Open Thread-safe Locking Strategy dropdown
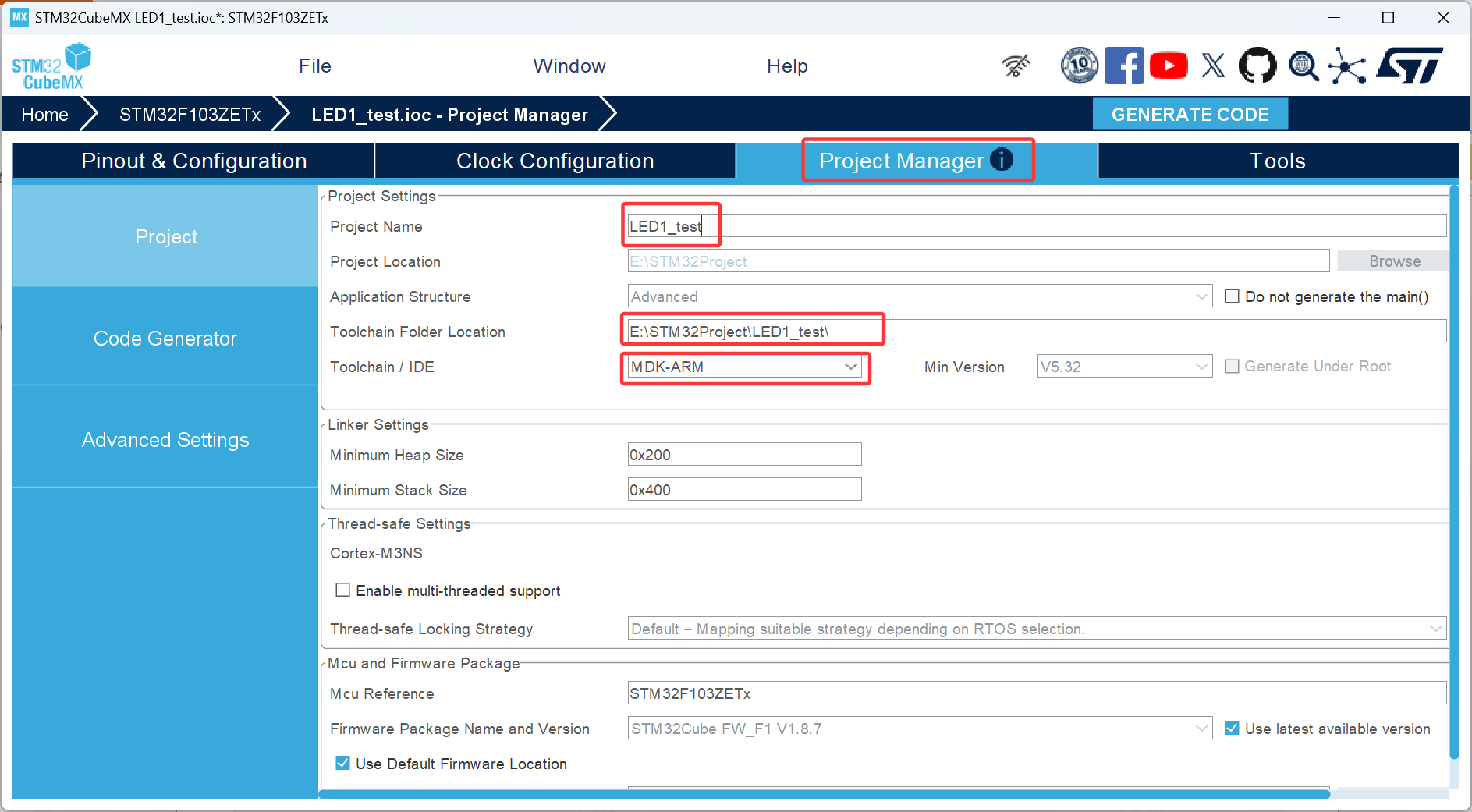This screenshot has height=812, width=1472. (1037, 629)
